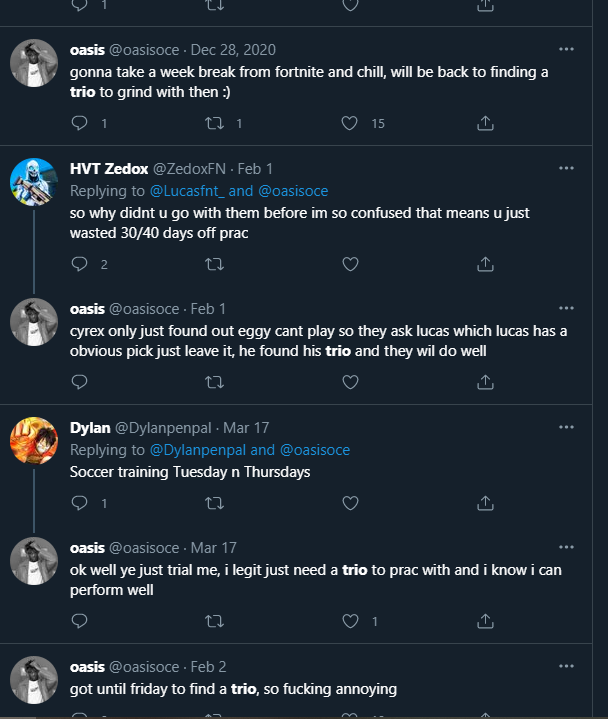Image resolution: width=608 pixels, height=719 pixels.
Task: Click the Mar 17 timestamp on Dylan's tweet
Action: tap(246, 428)
